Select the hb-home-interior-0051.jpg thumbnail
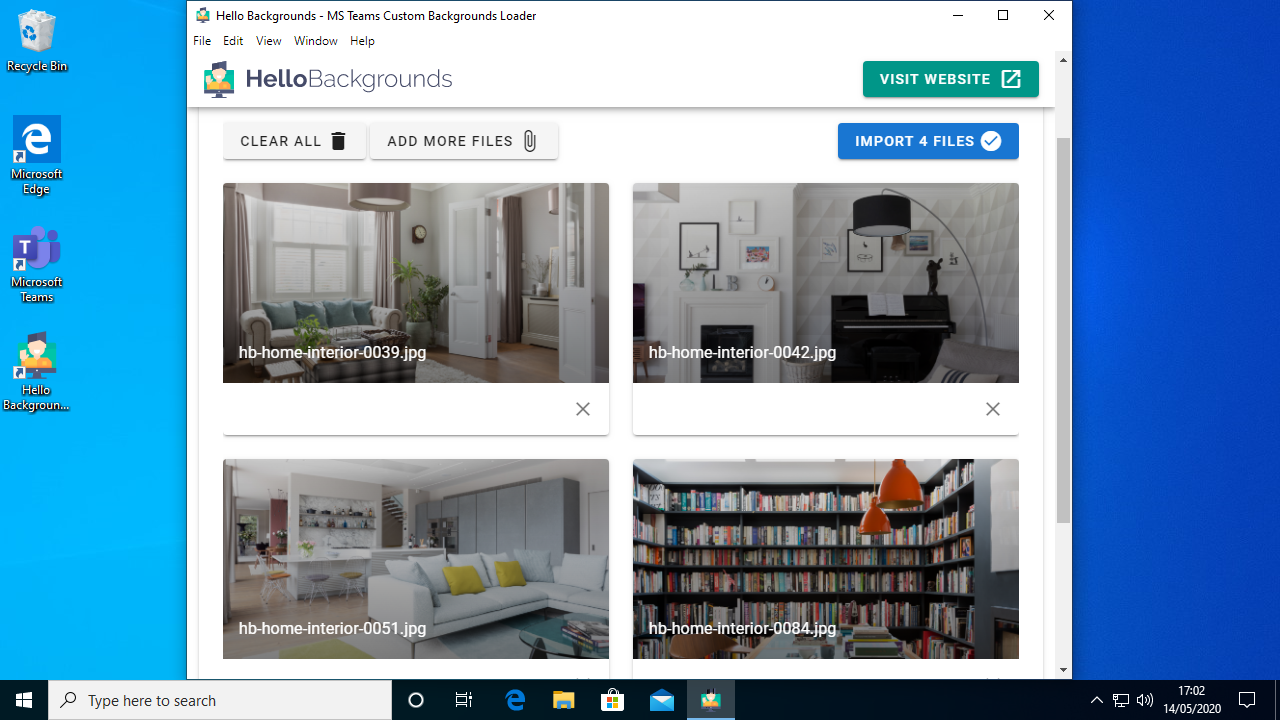 (416, 559)
